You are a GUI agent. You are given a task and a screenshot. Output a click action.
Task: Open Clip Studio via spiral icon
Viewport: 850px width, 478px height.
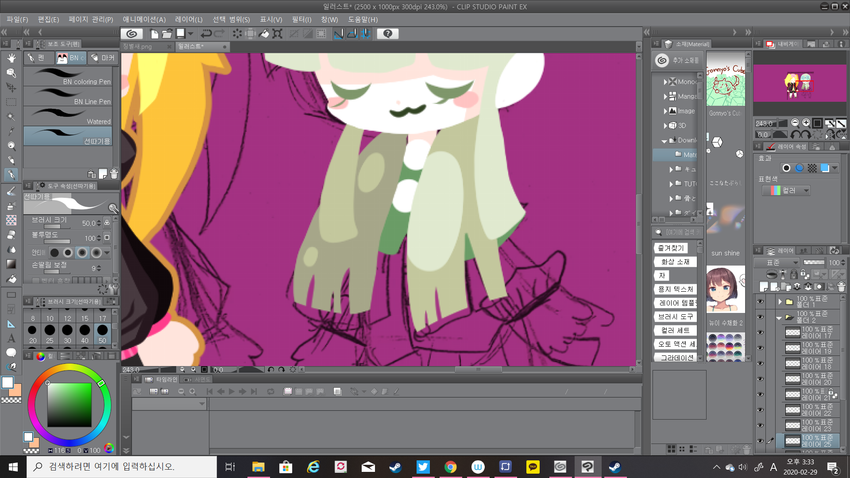point(131,34)
